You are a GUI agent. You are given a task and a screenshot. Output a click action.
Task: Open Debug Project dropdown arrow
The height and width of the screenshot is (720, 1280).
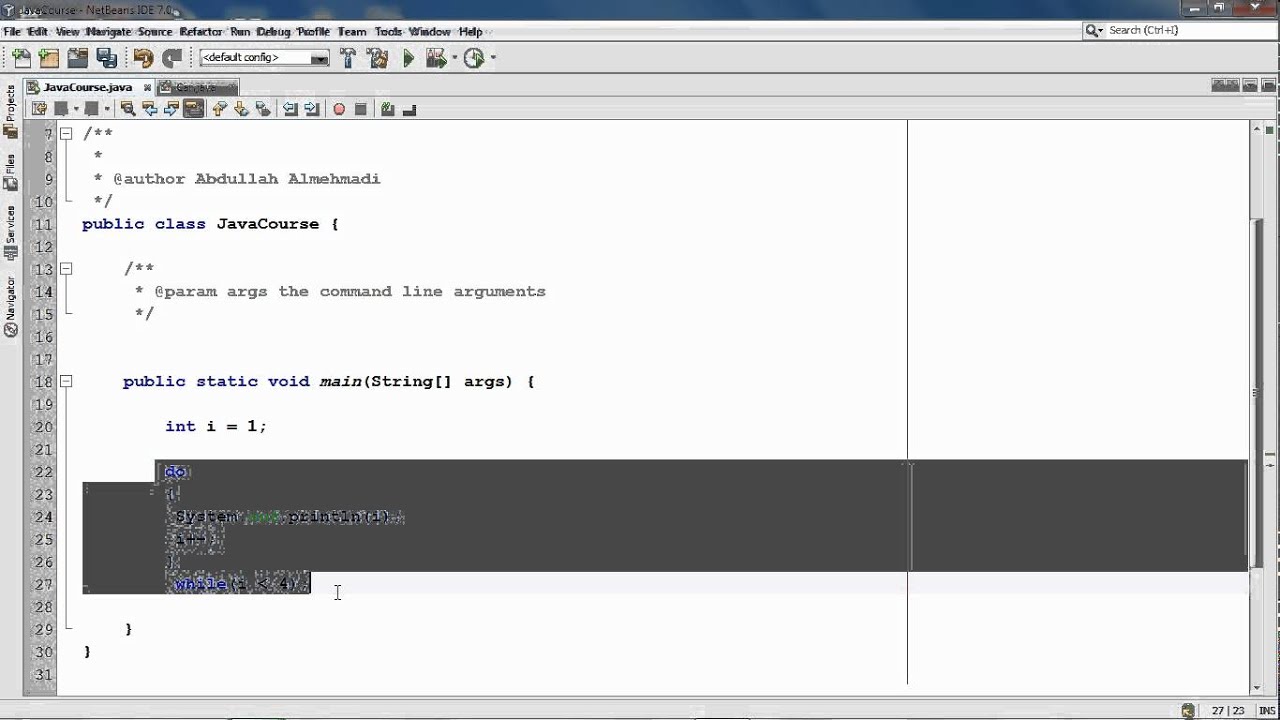(454, 58)
